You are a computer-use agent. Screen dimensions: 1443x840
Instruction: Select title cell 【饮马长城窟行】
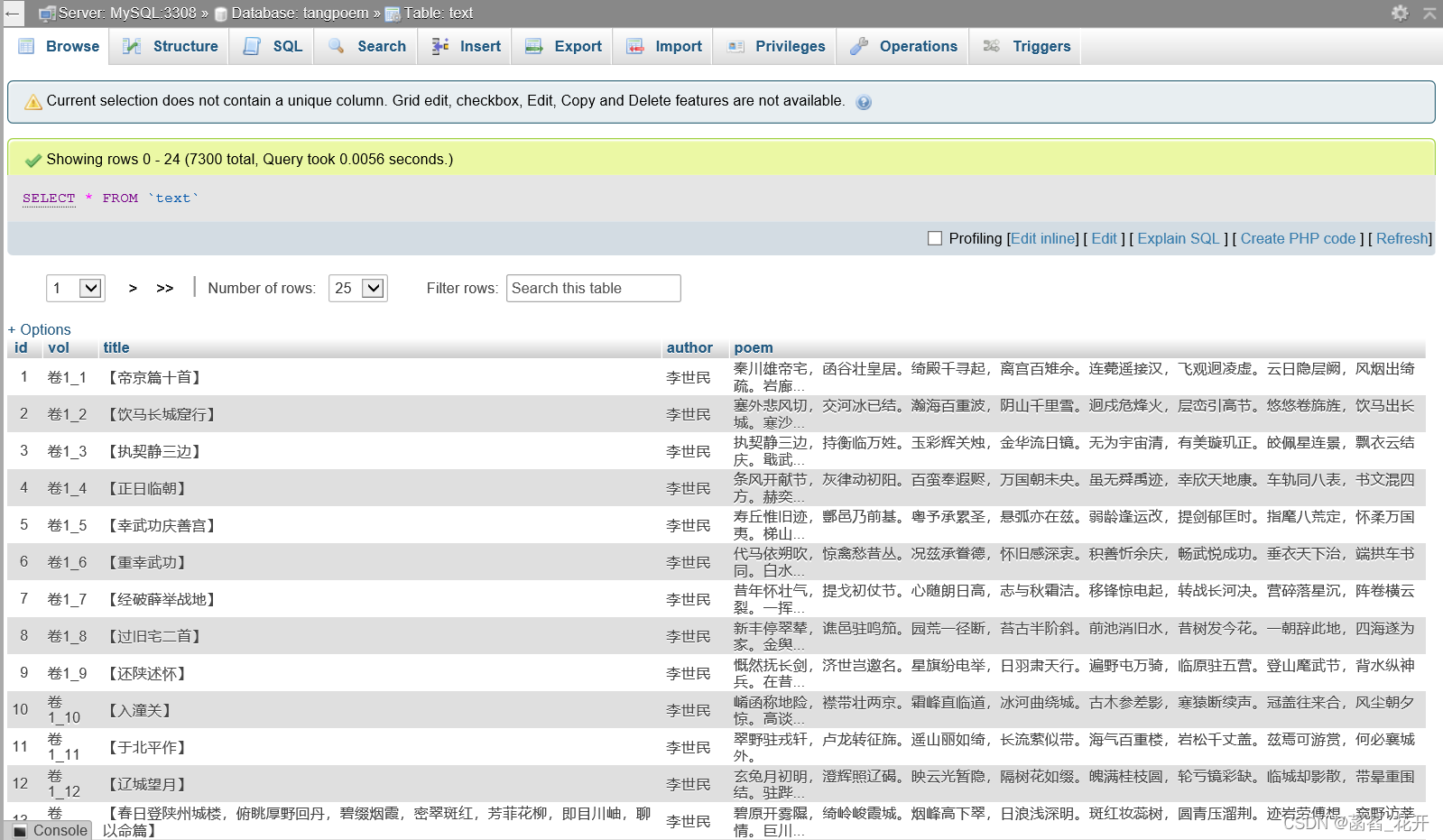(x=161, y=414)
